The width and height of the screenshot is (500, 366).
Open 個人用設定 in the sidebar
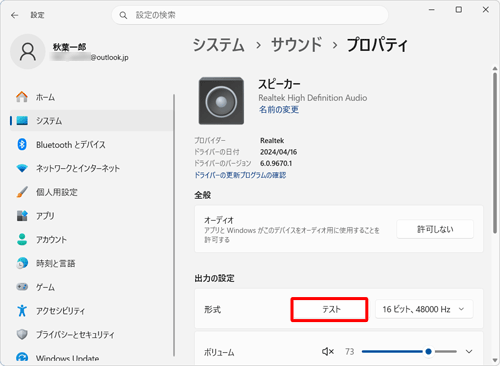tap(91, 192)
